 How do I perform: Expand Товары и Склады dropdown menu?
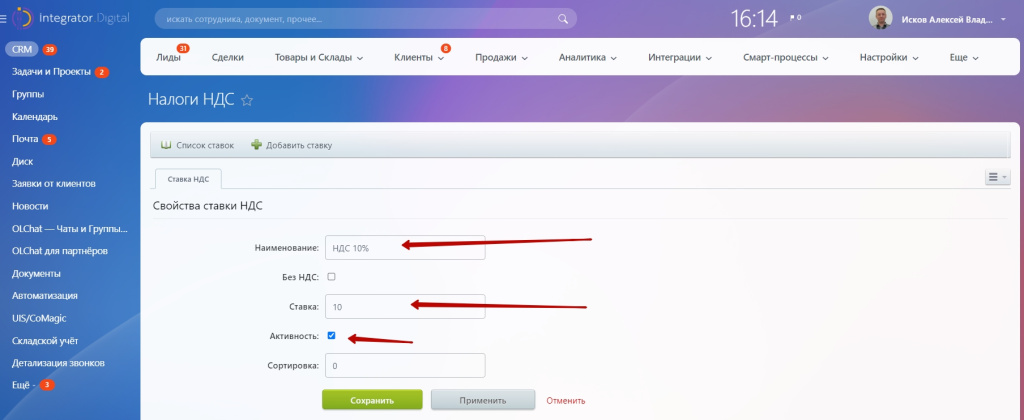coord(318,58)
